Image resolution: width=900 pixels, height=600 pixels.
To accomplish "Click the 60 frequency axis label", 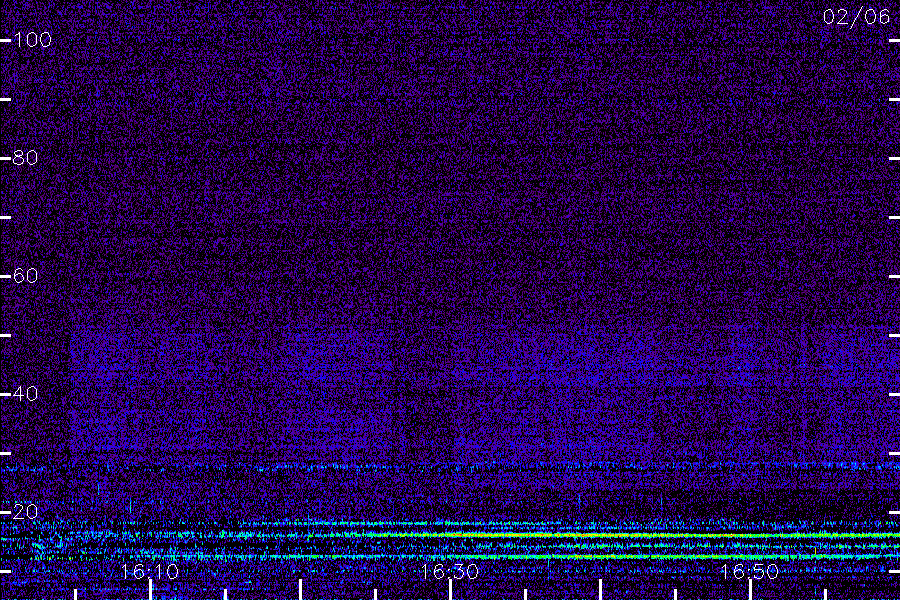I will pos(25,276).
